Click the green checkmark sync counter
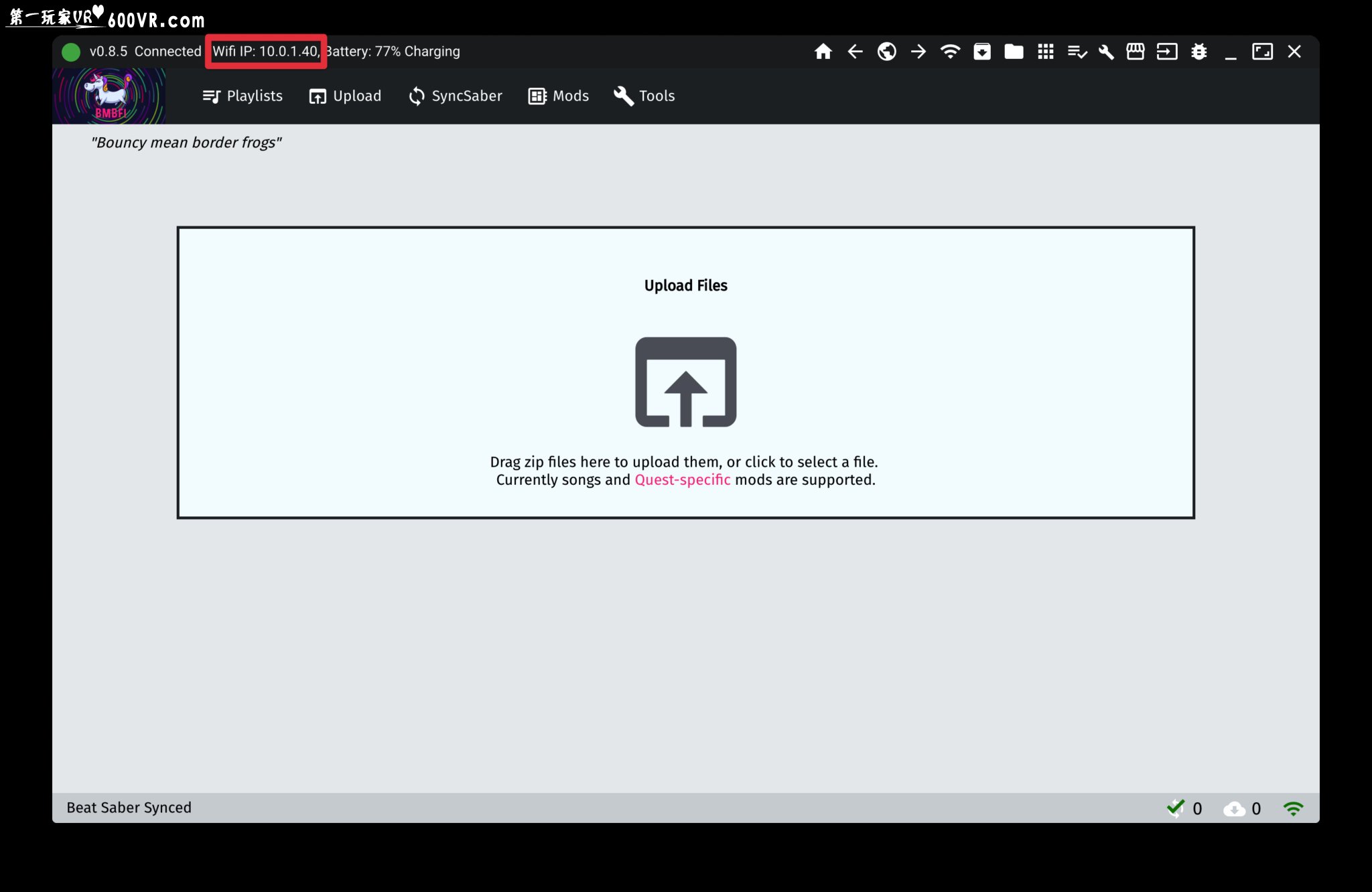Screen dimensions: 1372x892 pyautogui.click(x=1184, y=808)
